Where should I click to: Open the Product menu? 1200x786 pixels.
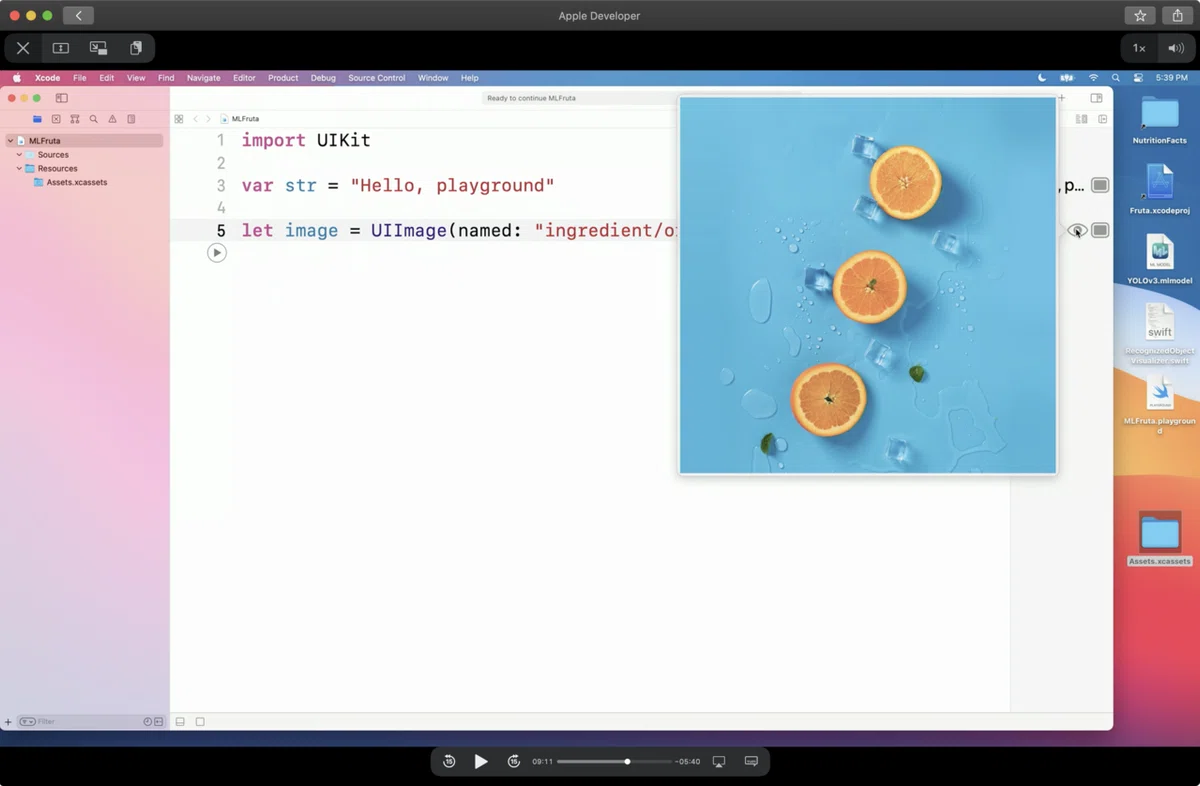(283, 78)
